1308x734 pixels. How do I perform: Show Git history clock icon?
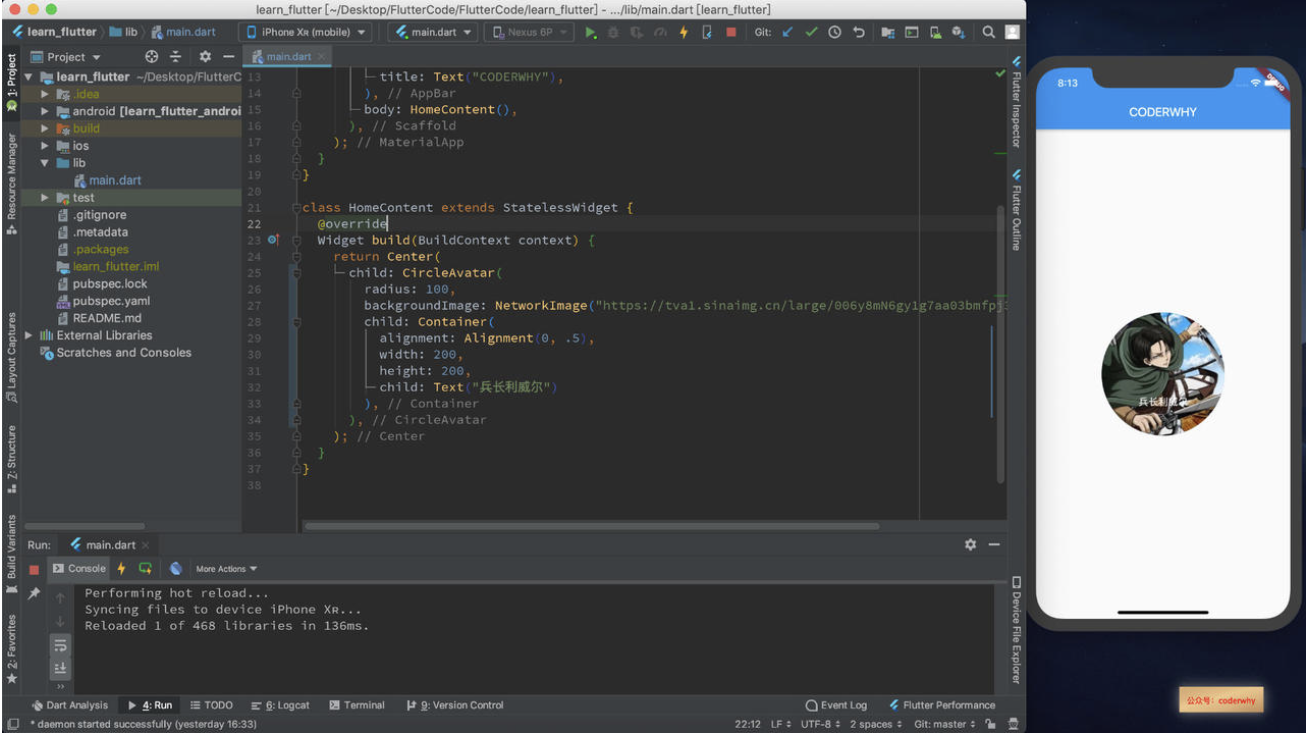pyautogui.click(x=835, y=32)
